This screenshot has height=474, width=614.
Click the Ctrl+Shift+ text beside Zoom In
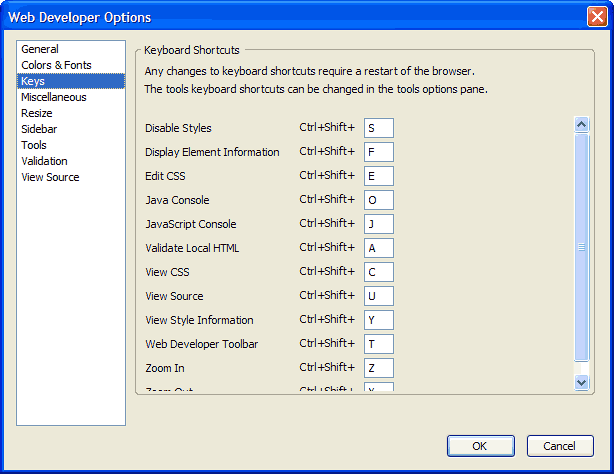tap(327, 367)
